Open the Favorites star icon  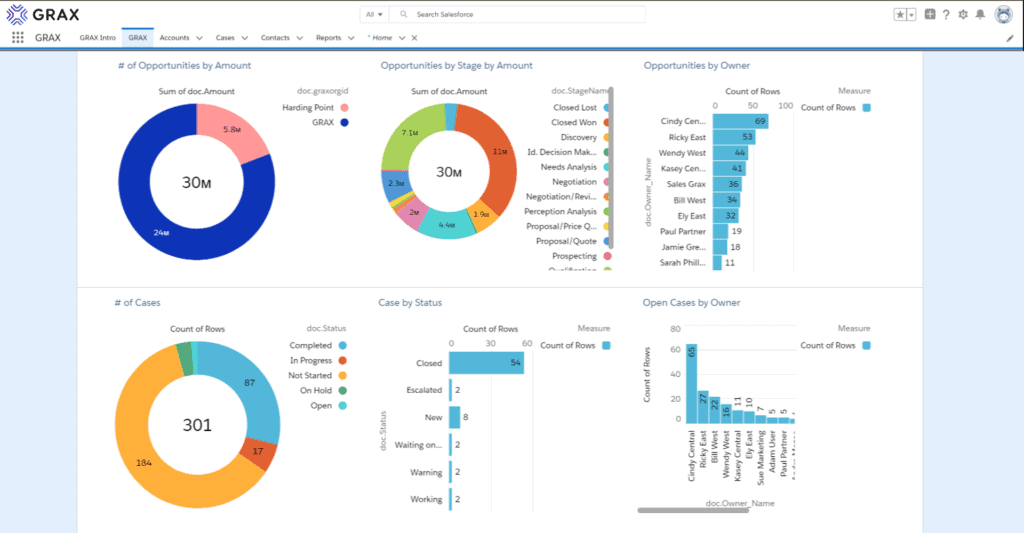[x=900, y=14]
